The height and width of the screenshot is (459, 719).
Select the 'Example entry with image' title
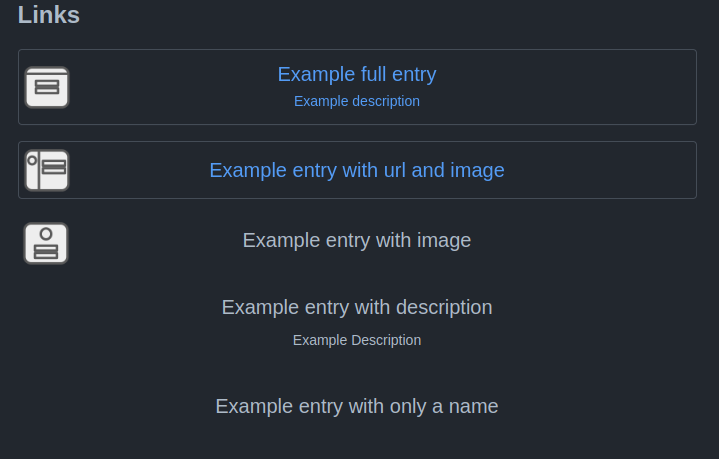pyautogui.click(x=356, y=240)
